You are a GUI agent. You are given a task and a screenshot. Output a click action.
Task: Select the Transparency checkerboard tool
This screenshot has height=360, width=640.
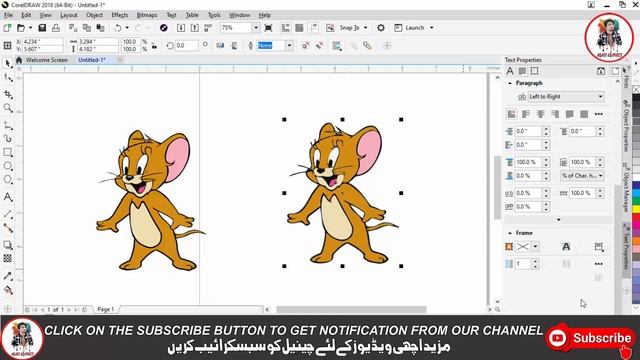pyautogui.click(x=8, y=258)
